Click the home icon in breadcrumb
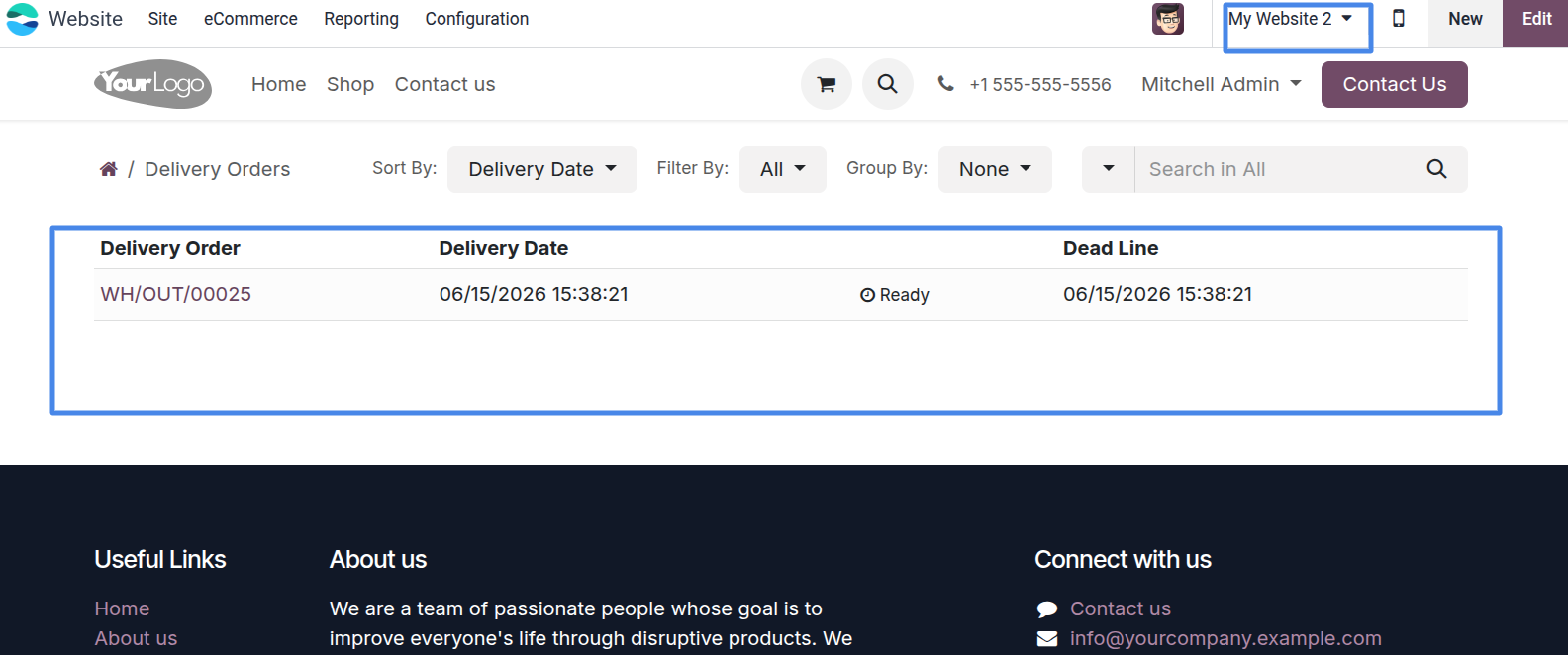This screenshot has width=1568, height=655. (109, 169)
